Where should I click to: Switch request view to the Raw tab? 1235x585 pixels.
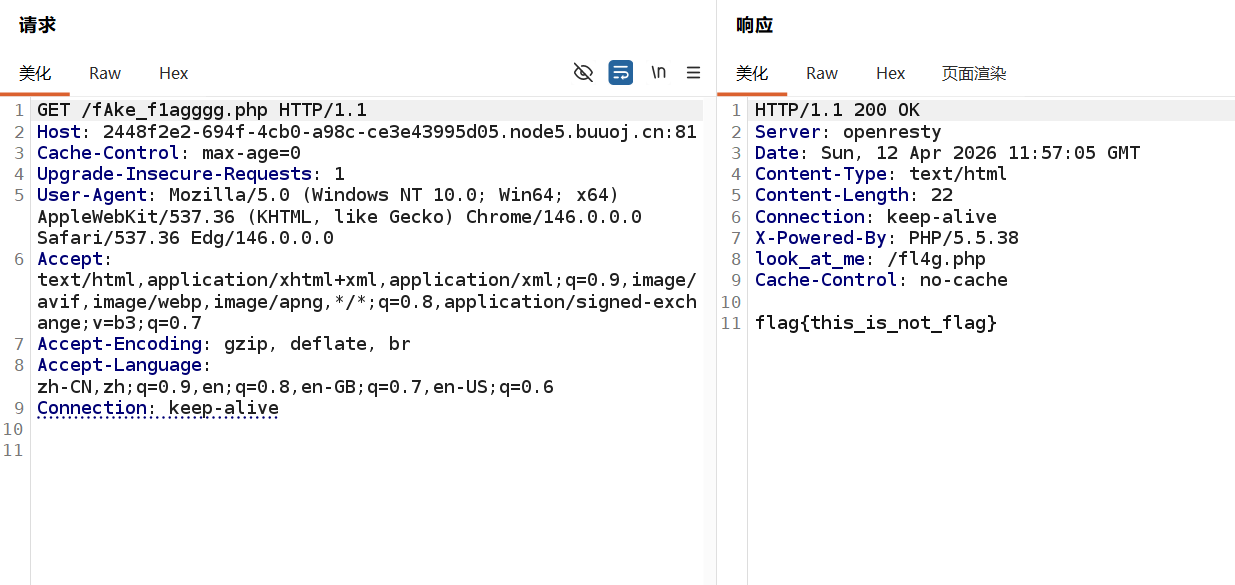(105, 73)
